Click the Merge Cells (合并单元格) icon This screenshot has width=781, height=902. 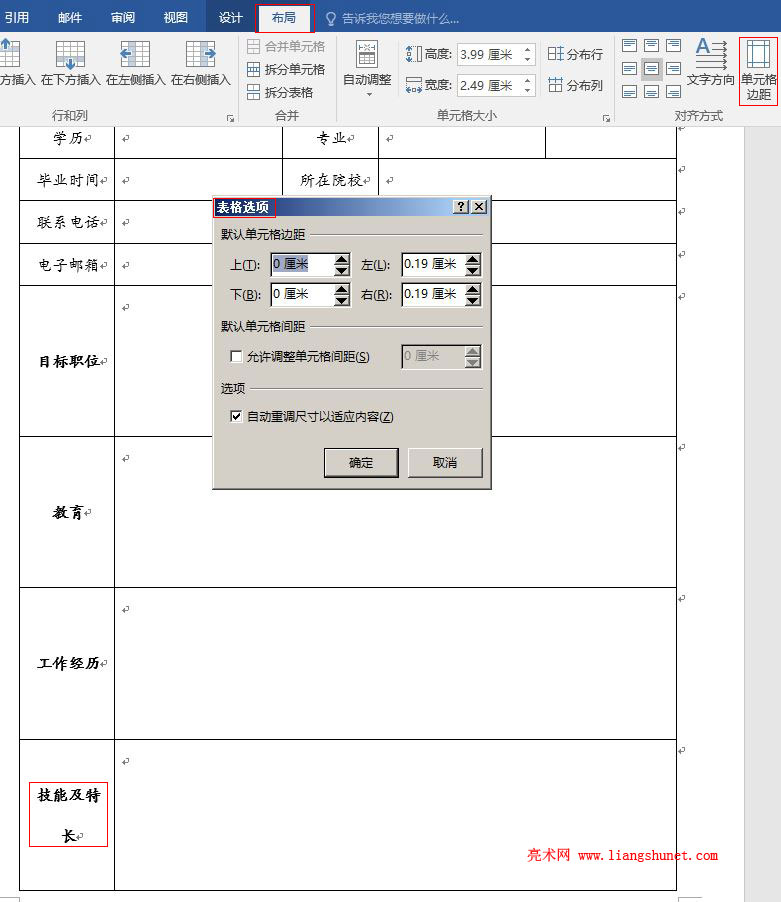click(x=254, y=47)
